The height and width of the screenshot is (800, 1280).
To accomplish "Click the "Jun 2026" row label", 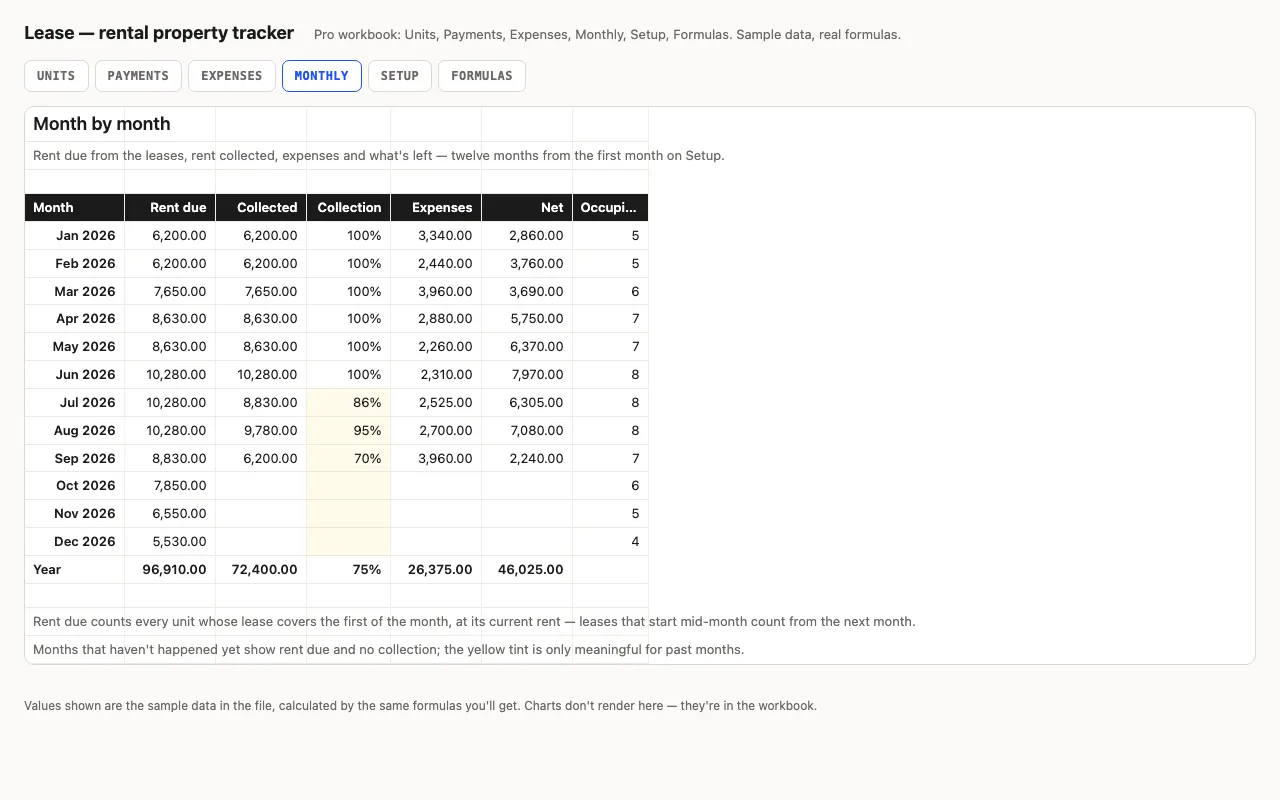I will [x=75, y=375].
